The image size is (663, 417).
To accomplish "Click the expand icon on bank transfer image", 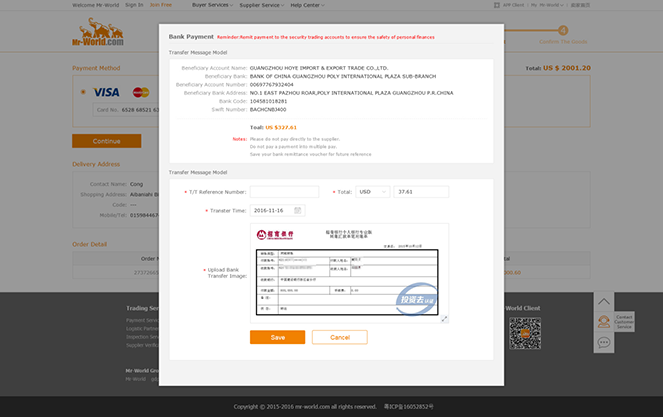I will (x=444, y=319).
